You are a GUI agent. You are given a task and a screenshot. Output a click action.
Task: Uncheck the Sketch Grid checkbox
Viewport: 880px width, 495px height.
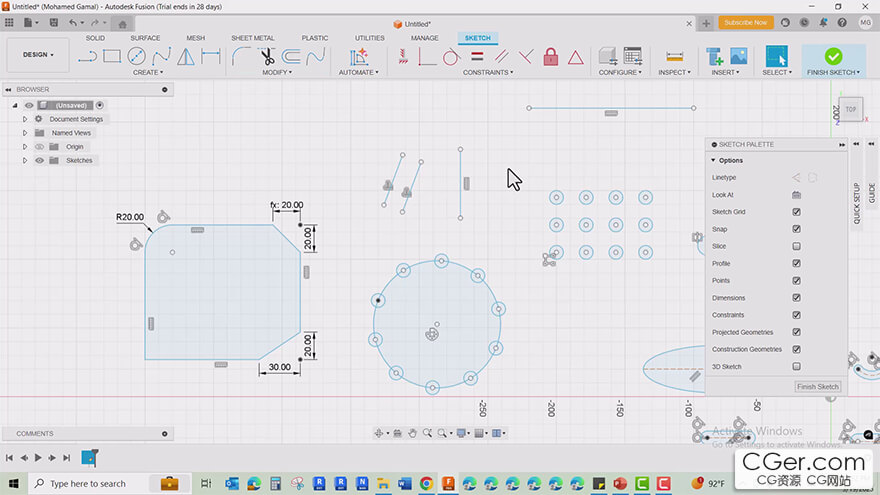(x=796, y=212)
